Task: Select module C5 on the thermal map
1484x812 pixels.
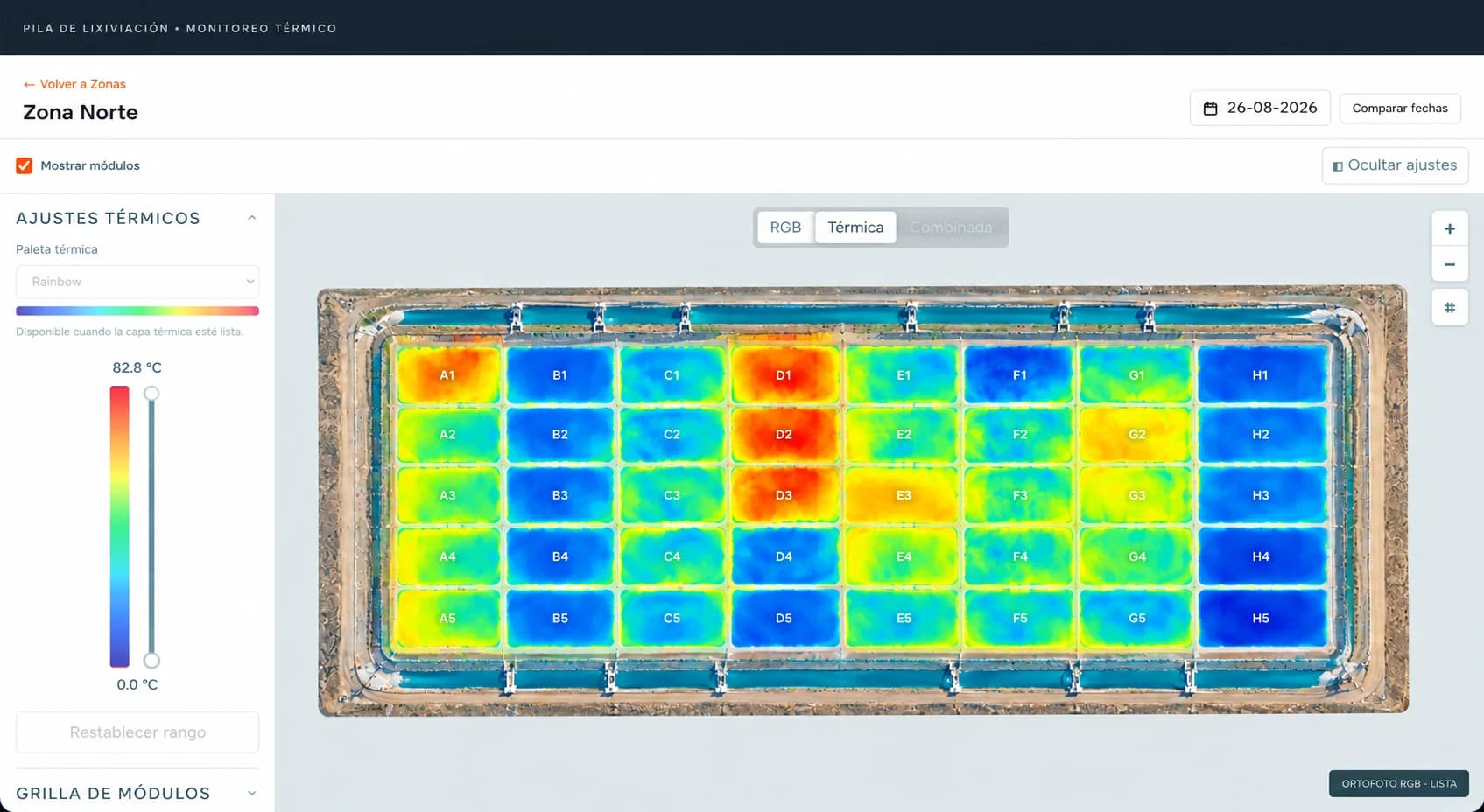Action: pos(672,619)
